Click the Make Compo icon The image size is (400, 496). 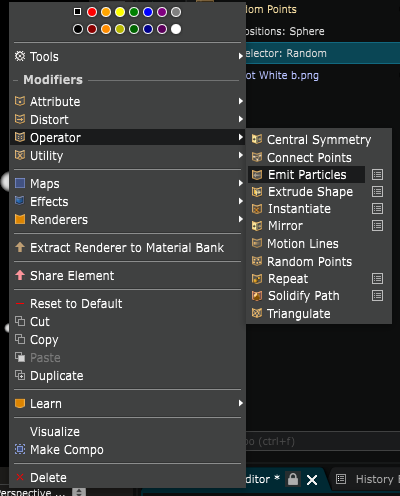click(x=20, y=449)
